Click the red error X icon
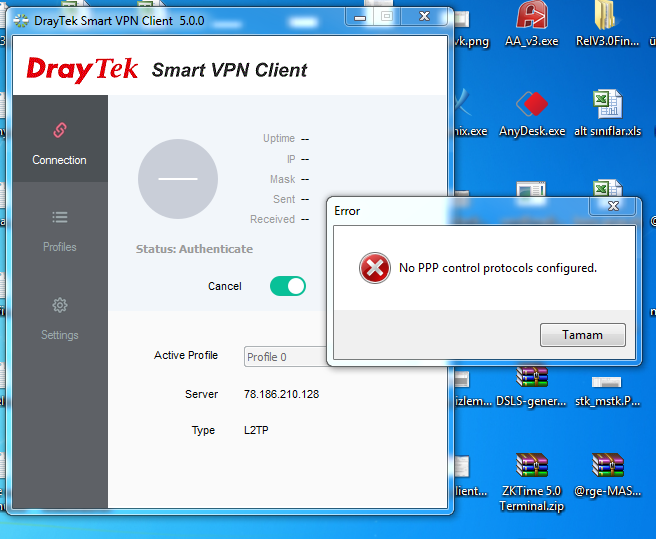Image resolution: width=656 pixels, height=539 pixels. (374, 268)
